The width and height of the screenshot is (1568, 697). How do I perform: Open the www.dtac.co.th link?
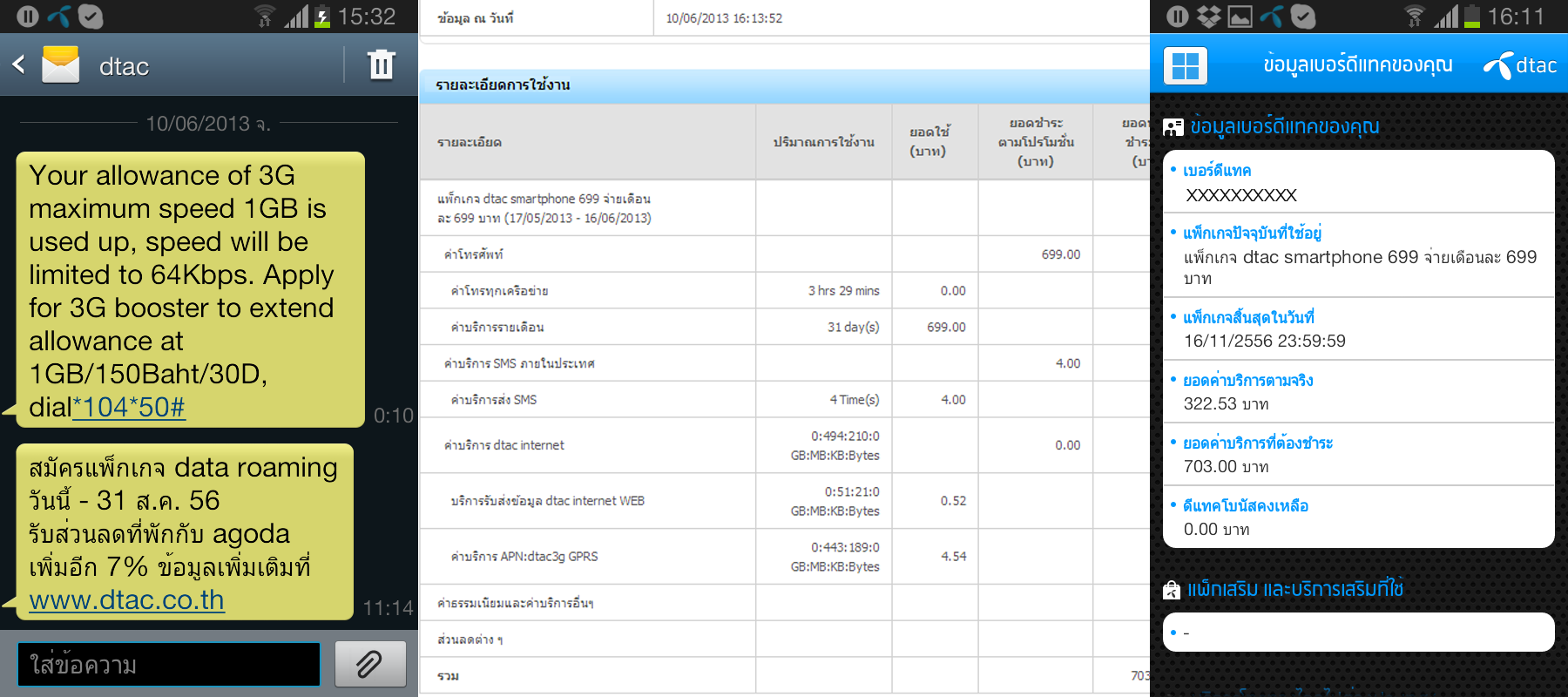coord(126,600)
